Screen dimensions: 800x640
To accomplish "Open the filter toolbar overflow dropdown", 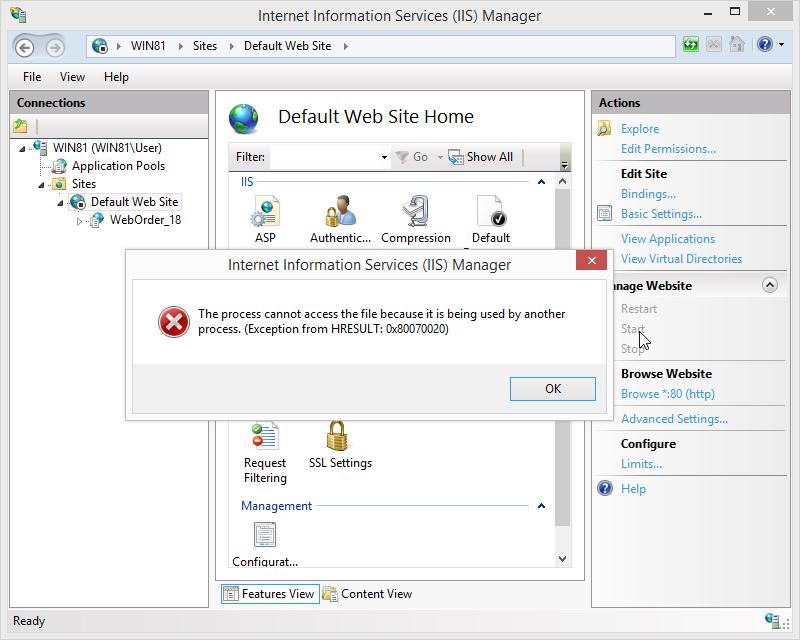I will point(564,165).
